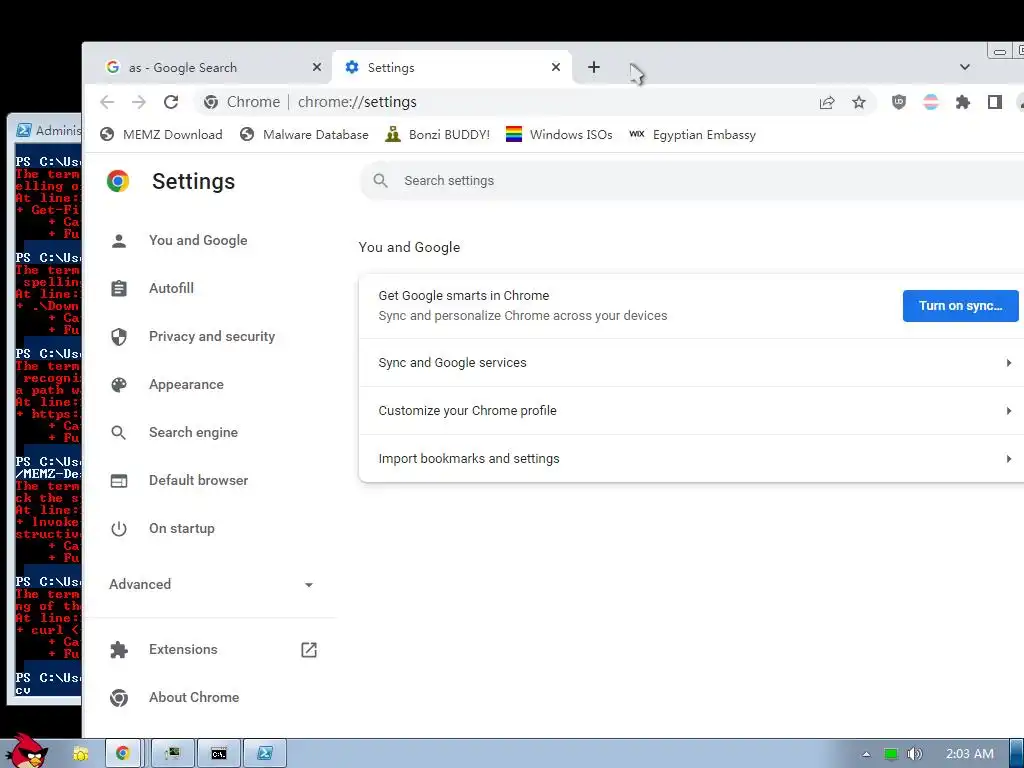Open the Egyptian Embassy bookmark
The image size is (1024, 768).
click(692, 135)
